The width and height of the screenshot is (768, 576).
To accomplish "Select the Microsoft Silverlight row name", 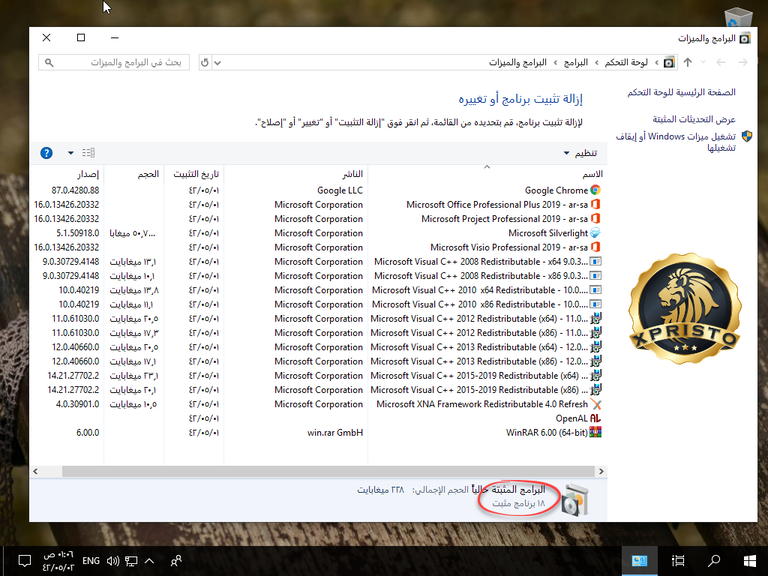I will tap(548, 233).
